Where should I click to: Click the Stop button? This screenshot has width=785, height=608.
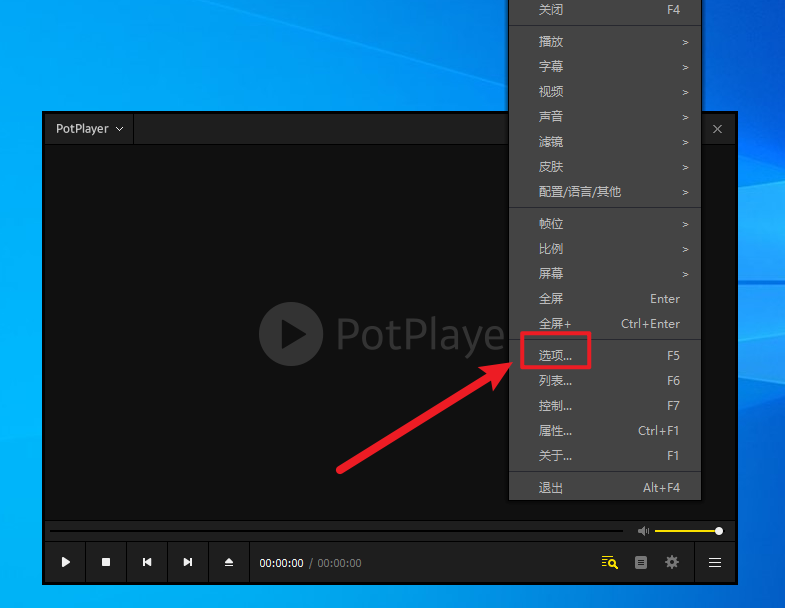click(106, 562)
